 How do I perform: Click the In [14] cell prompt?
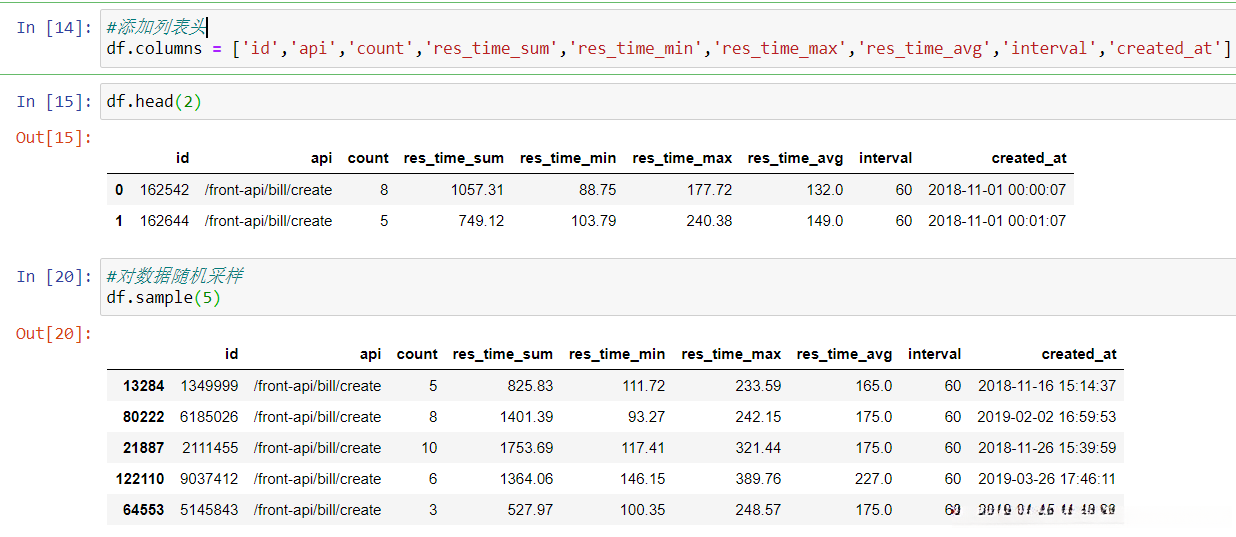click(54, 28)
